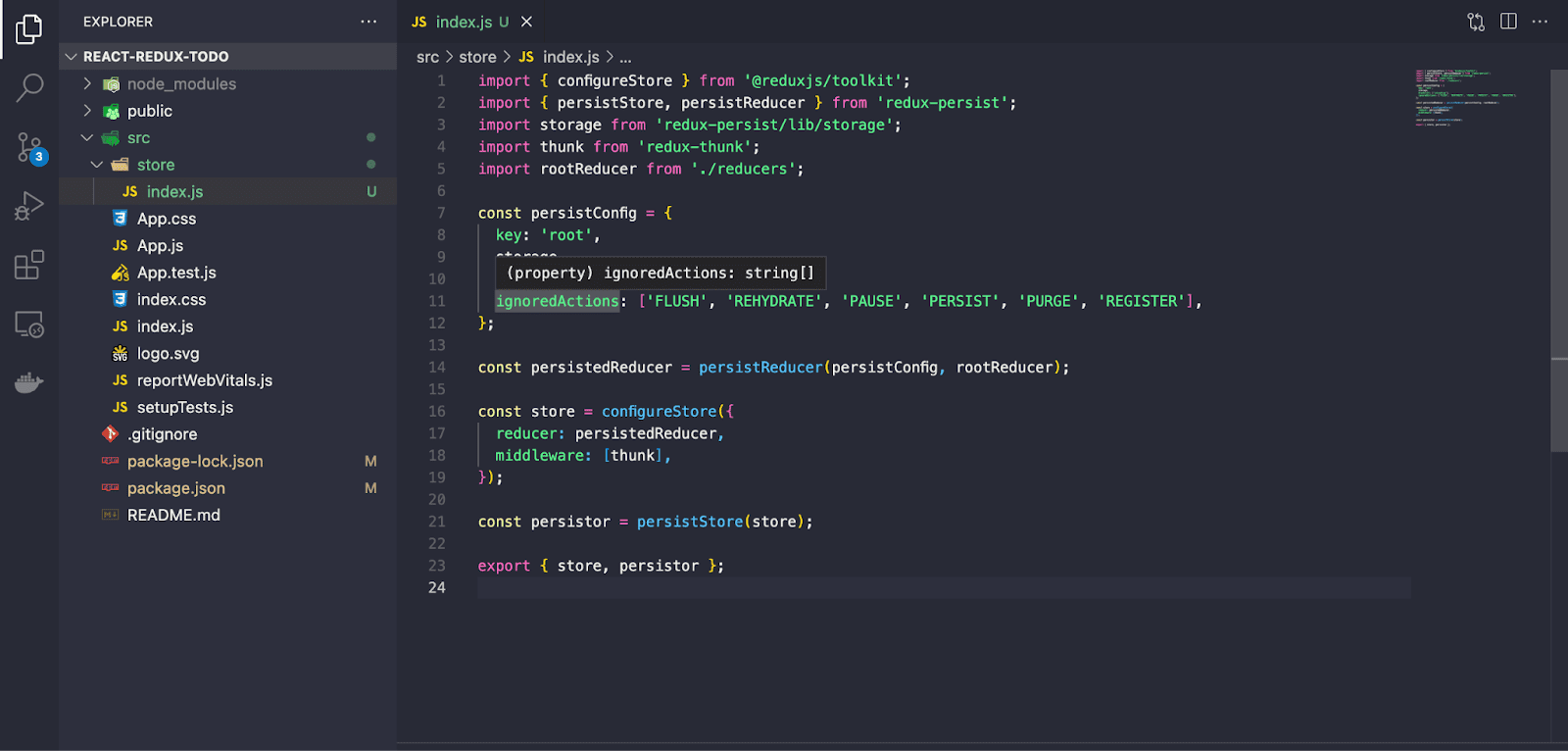
Task: Collapse the store folder
Action: tap(97, 165)
